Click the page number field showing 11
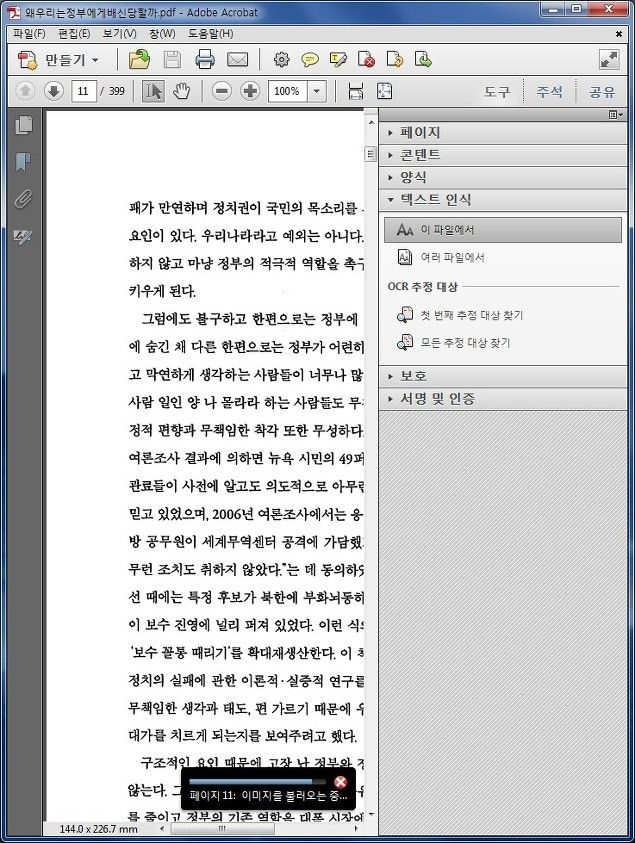635x843 pixels. [83, 91]
